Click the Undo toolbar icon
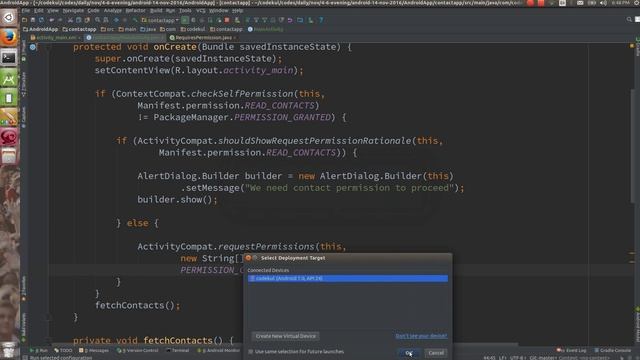 tap(51, 20)
